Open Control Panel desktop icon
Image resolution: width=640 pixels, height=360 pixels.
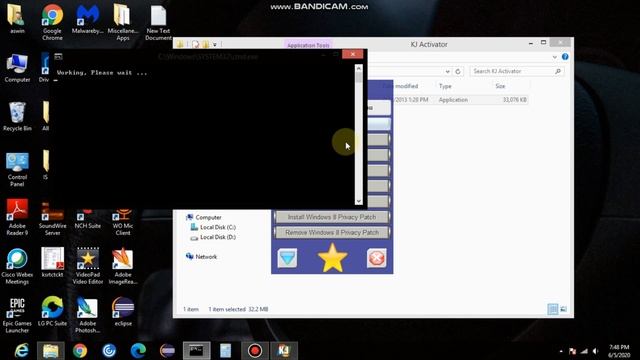pos(17,169)
